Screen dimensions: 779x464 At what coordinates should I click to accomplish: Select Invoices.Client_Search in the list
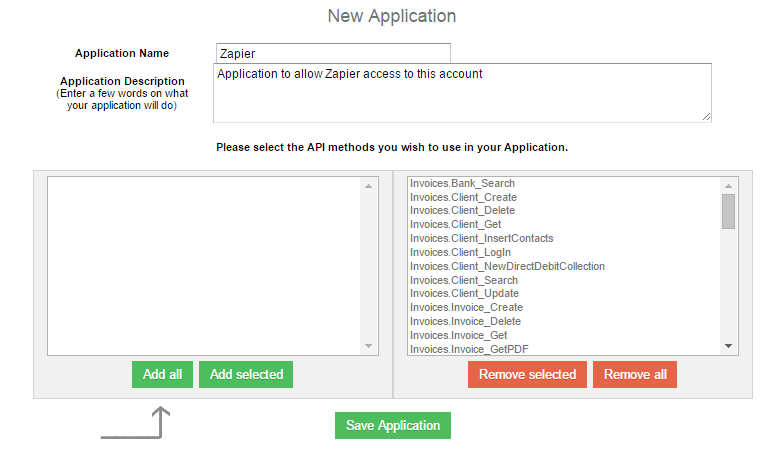click(464, 280)
